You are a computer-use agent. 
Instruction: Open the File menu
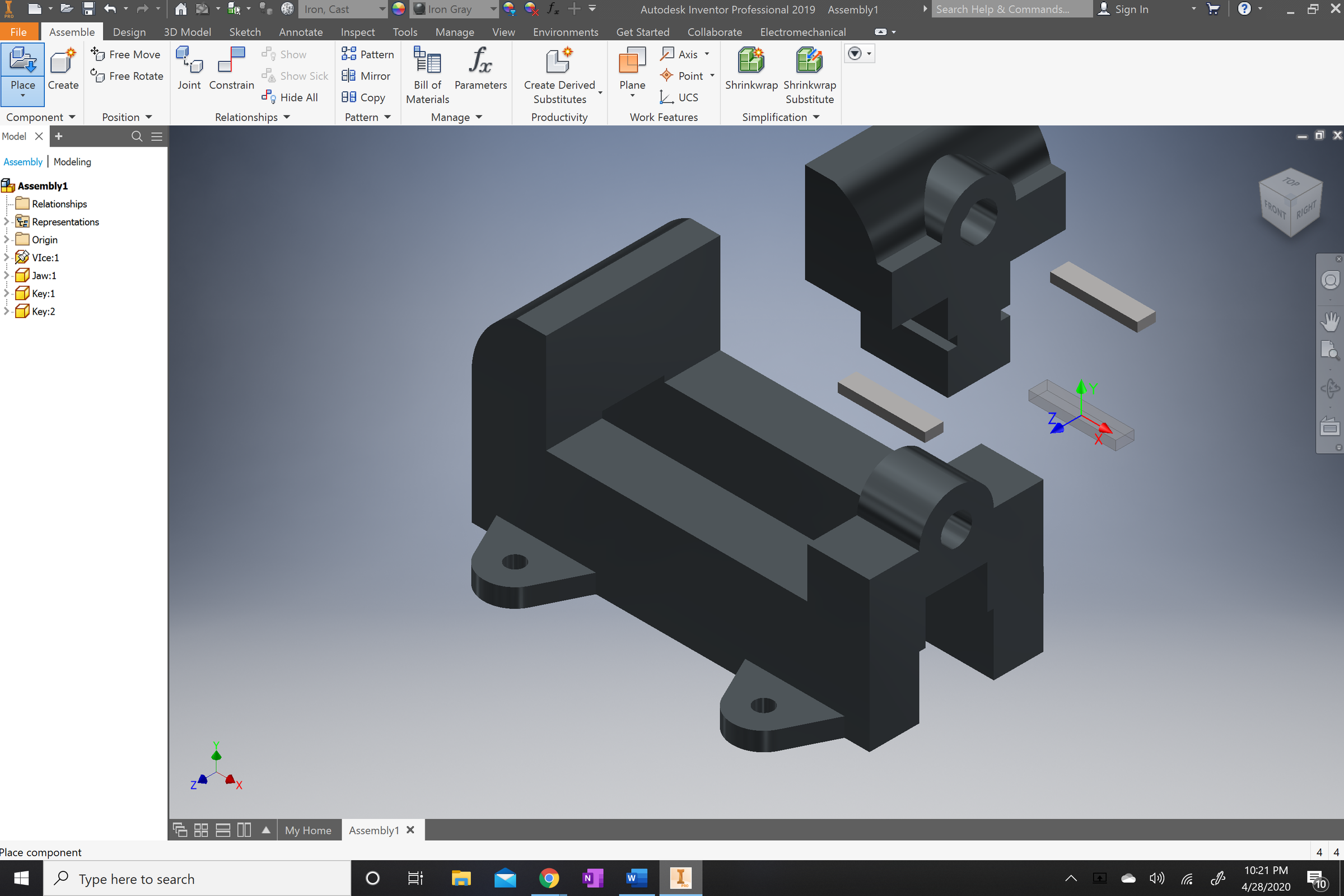click(19, 32)
